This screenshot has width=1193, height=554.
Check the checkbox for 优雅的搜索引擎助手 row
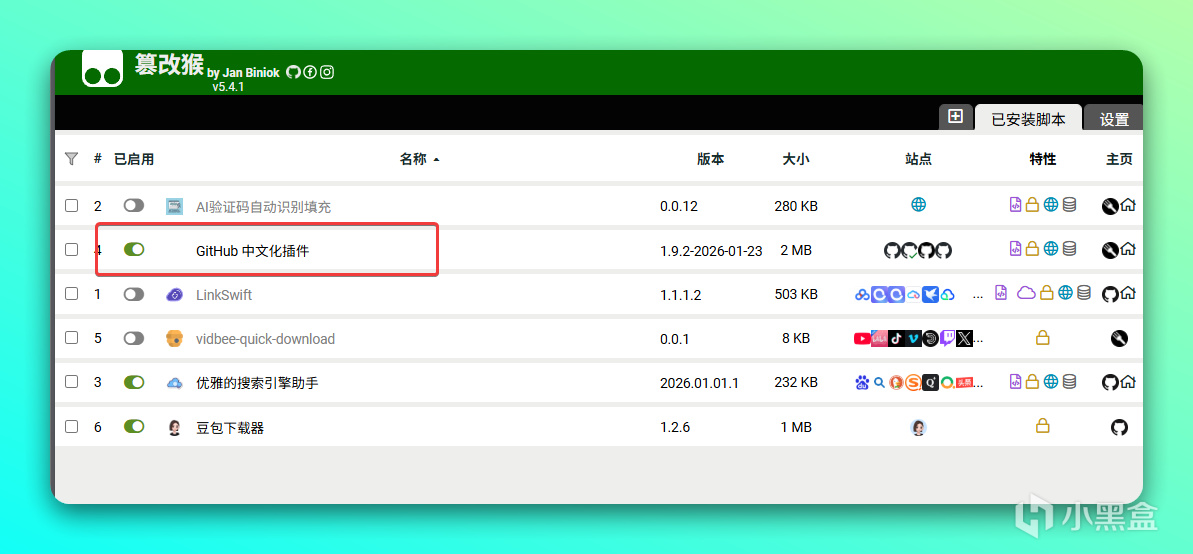[72, 382]
